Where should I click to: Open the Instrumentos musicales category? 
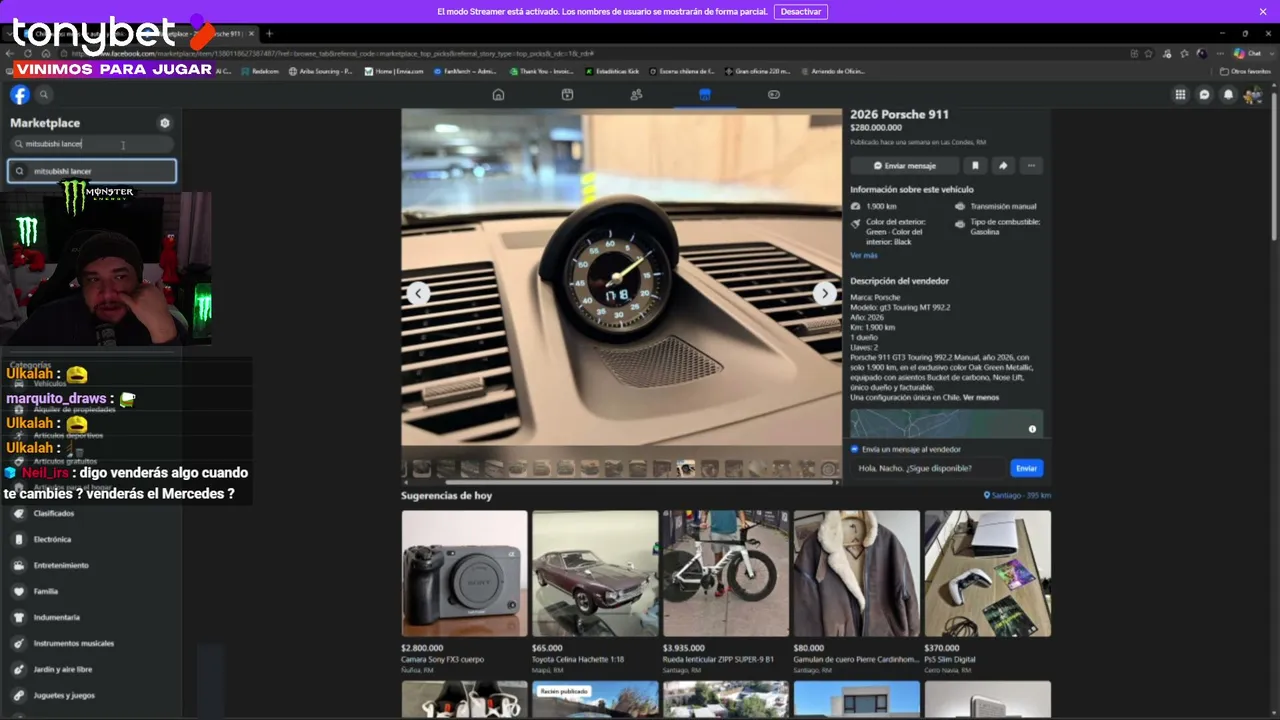[91, 644]
